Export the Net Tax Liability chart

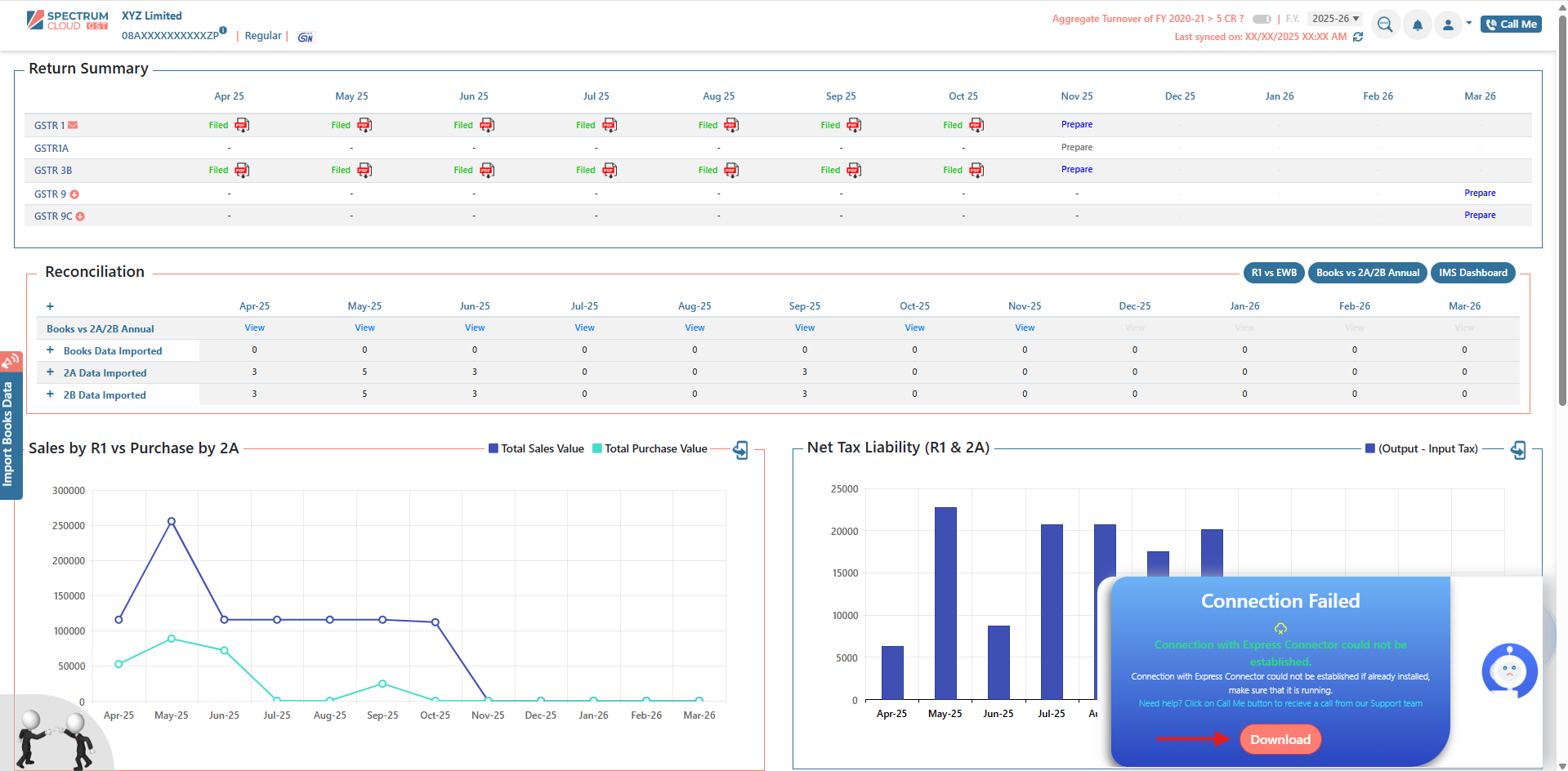coord(1517,450)
